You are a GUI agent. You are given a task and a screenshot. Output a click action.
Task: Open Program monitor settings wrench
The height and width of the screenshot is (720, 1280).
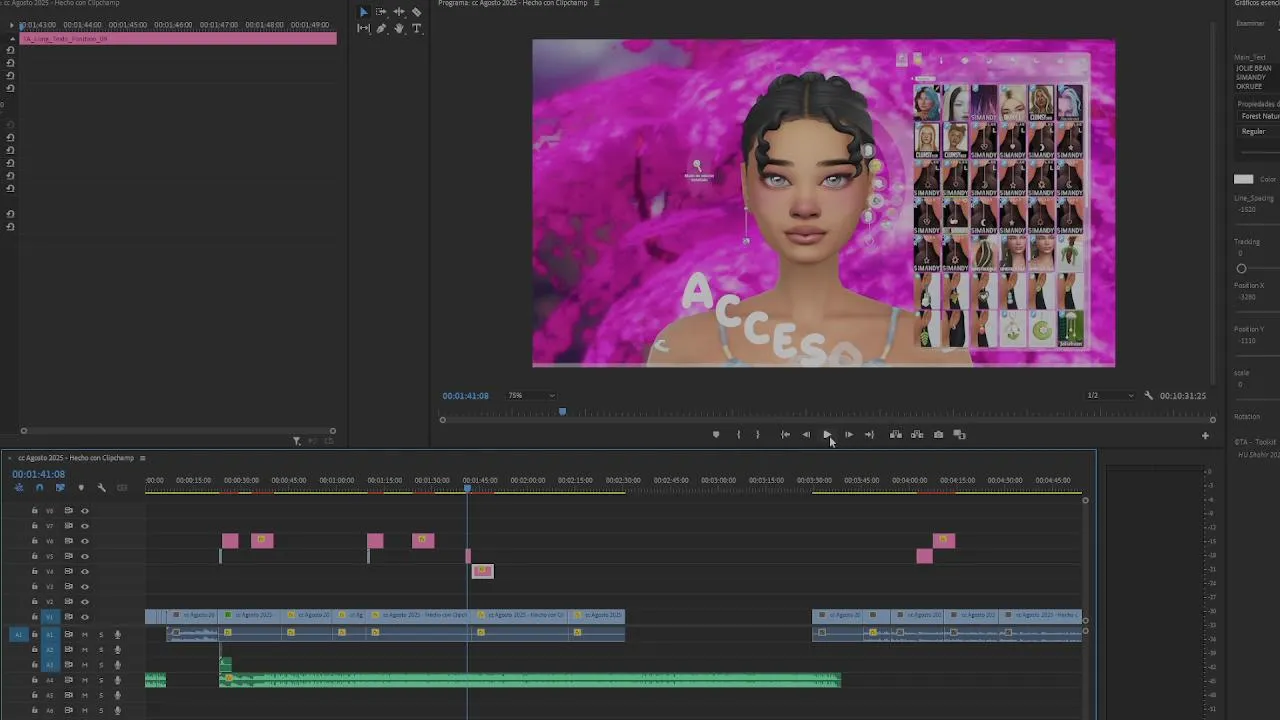1148,396
